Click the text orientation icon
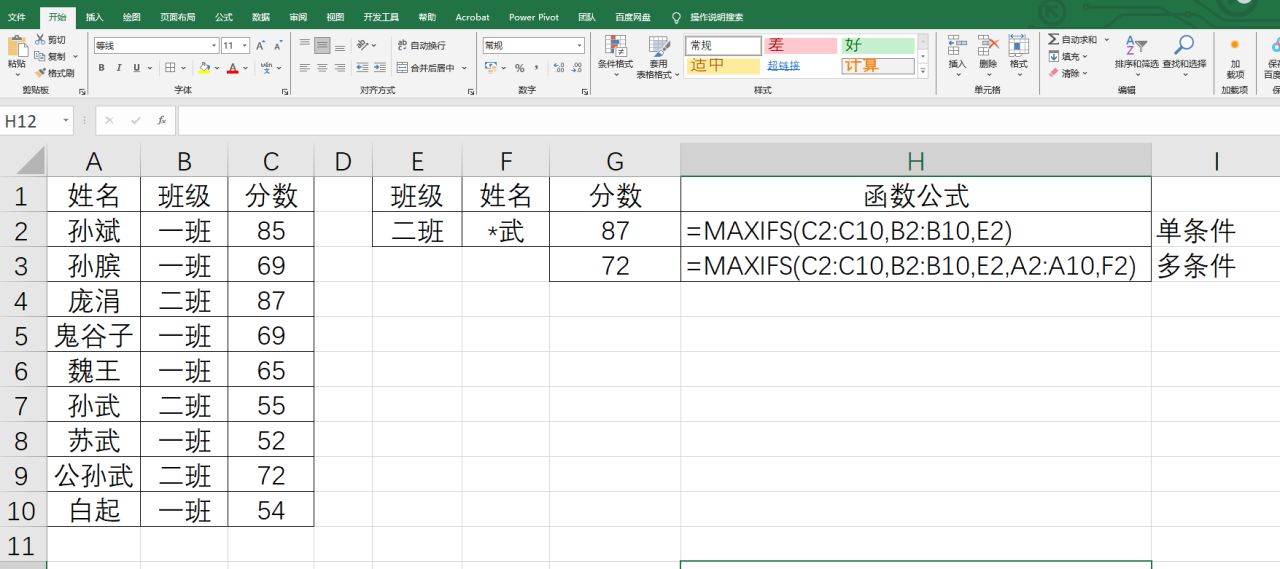Image resolution: width=1280 pixels, height=569 pixels. tap(364, 46)
